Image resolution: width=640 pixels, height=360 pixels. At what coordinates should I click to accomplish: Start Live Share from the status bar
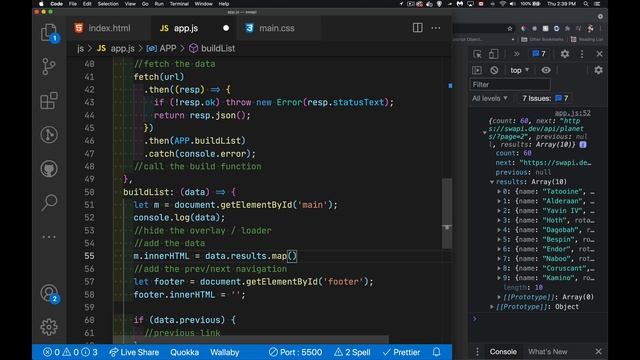pos(134,352)
